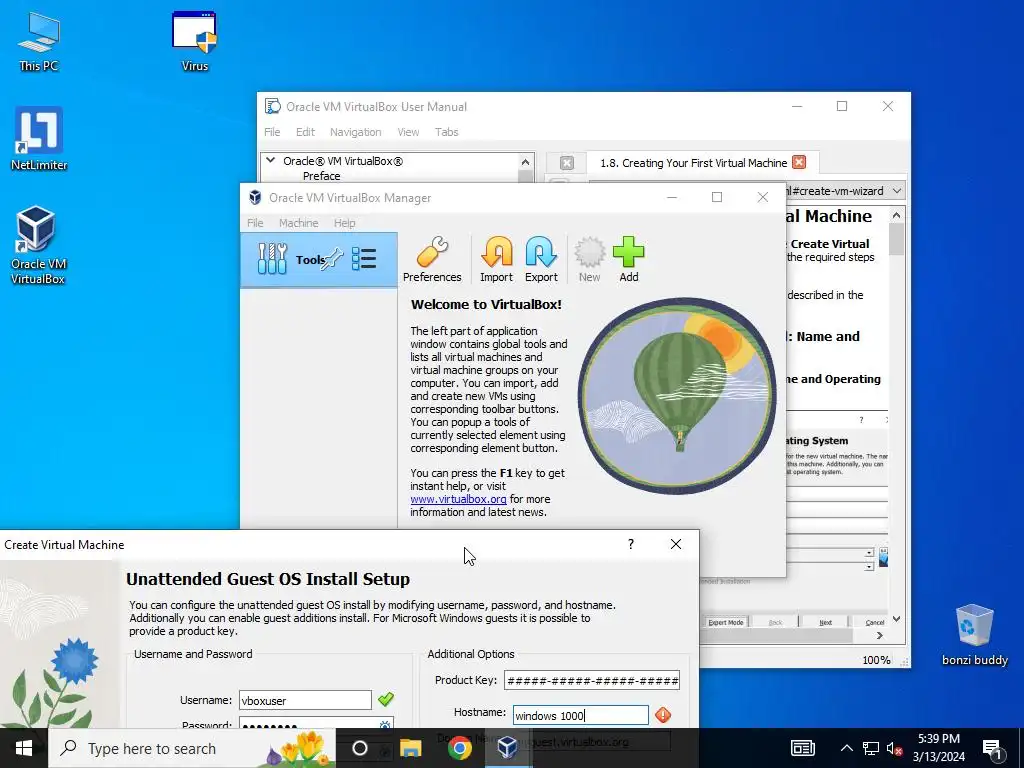Click the Product Key input field

point(592,680)
